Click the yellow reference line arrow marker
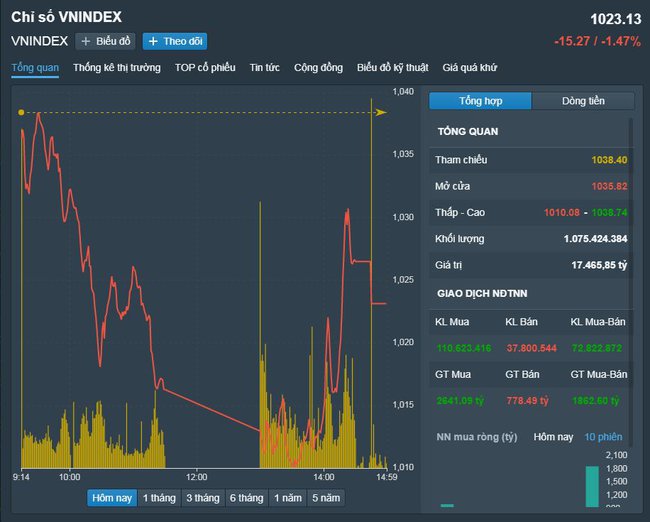The height and width of the screenshot is (522, 650). point(381,112)
